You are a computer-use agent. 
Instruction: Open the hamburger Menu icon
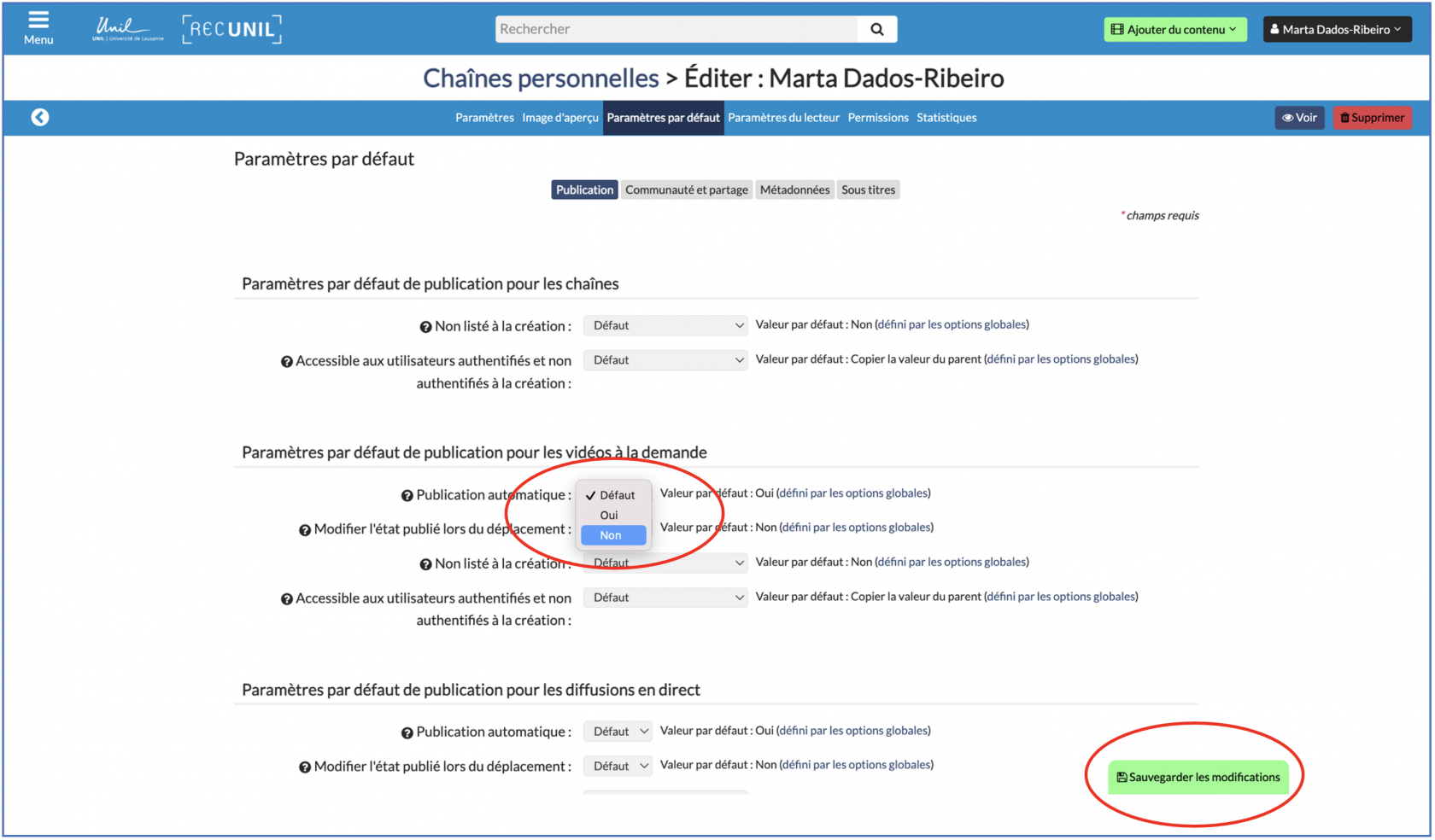[38, 27]
